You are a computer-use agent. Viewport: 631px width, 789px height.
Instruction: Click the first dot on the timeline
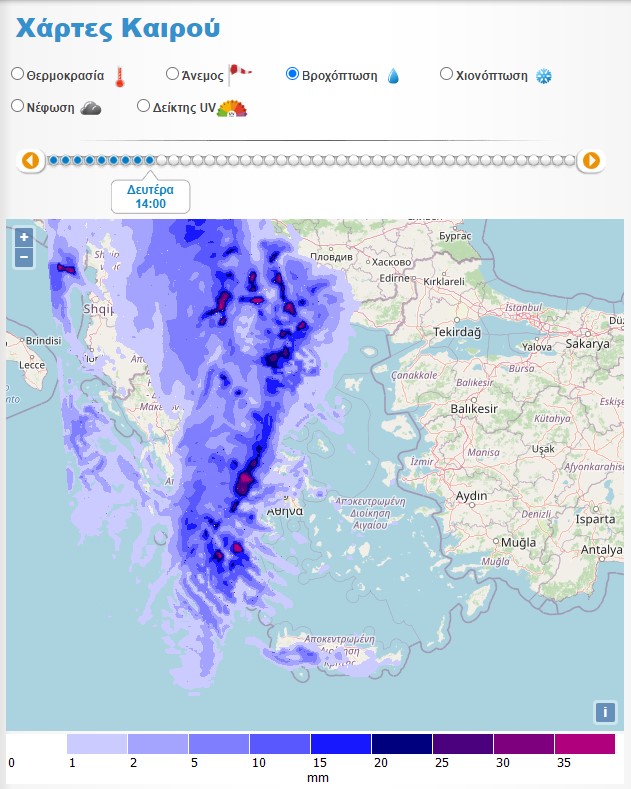click(x=54, y=160)
